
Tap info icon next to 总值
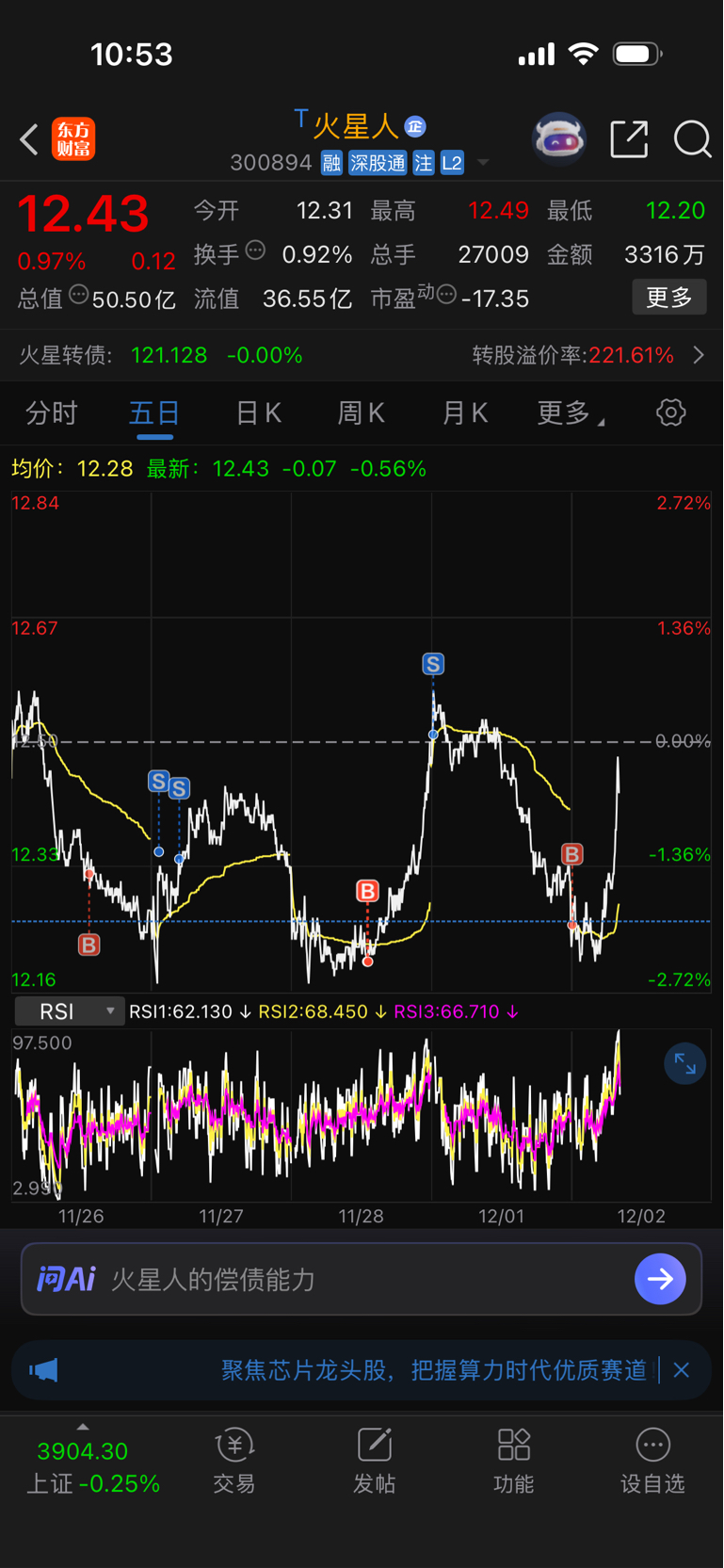pyautogui.click(x=79, y=295)
